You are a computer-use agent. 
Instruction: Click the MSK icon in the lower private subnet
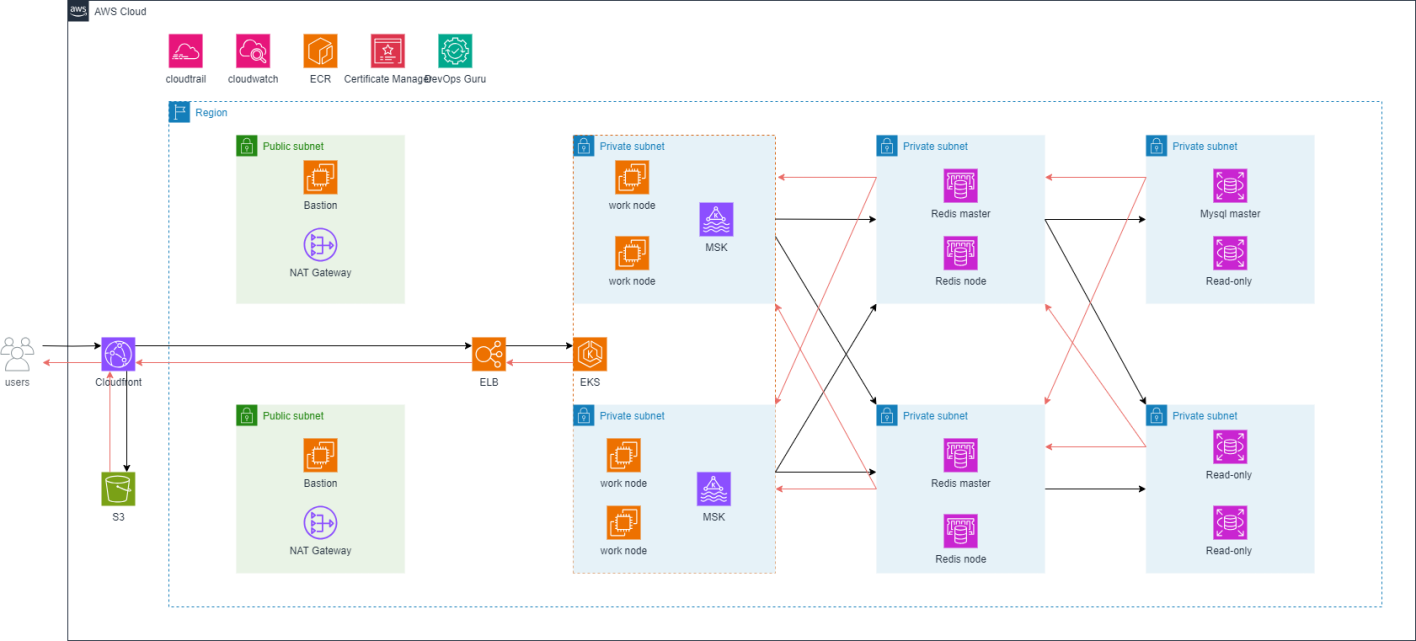tap(714, 489)
